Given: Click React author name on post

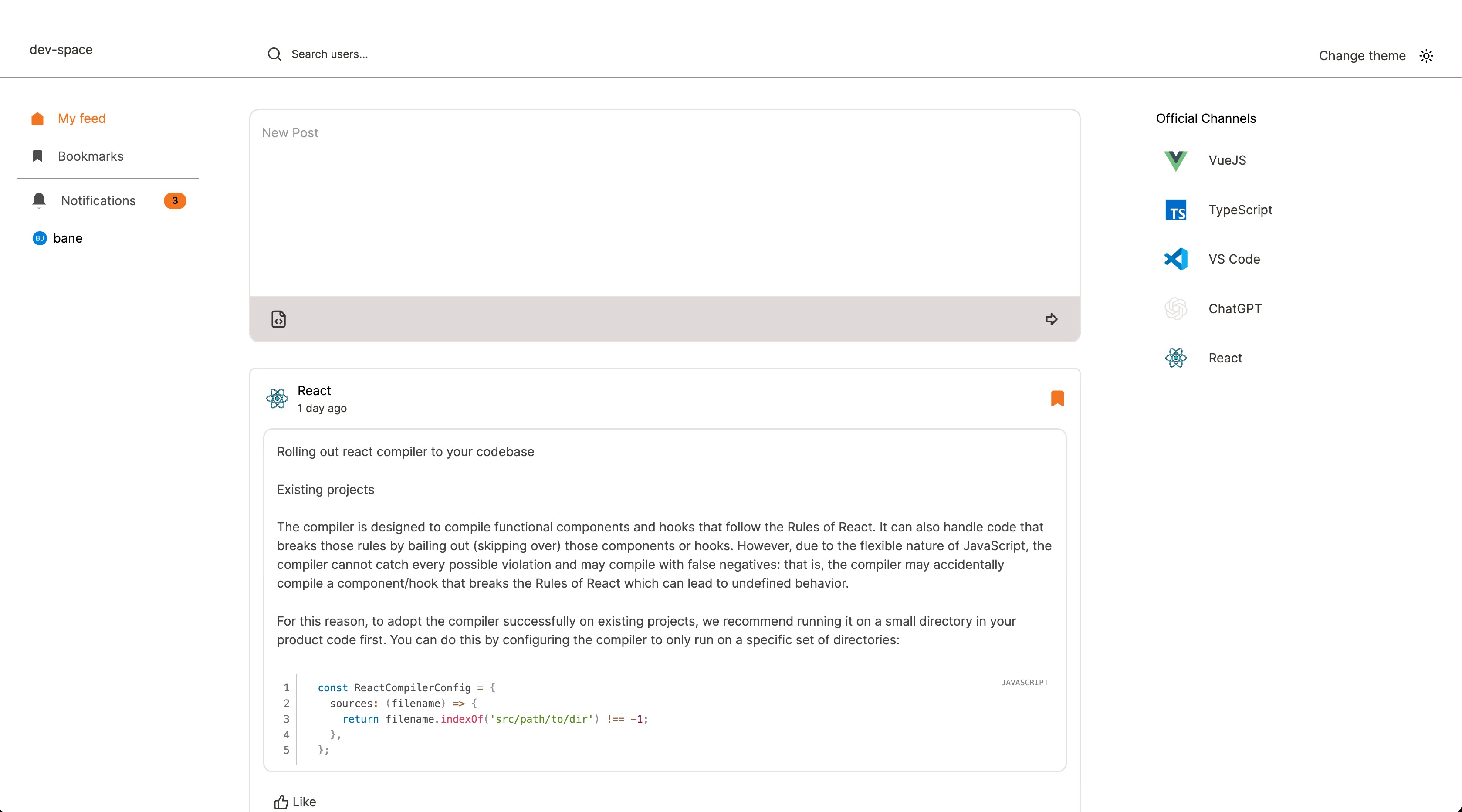Looking at the screenshot, I should pos(314,390).
